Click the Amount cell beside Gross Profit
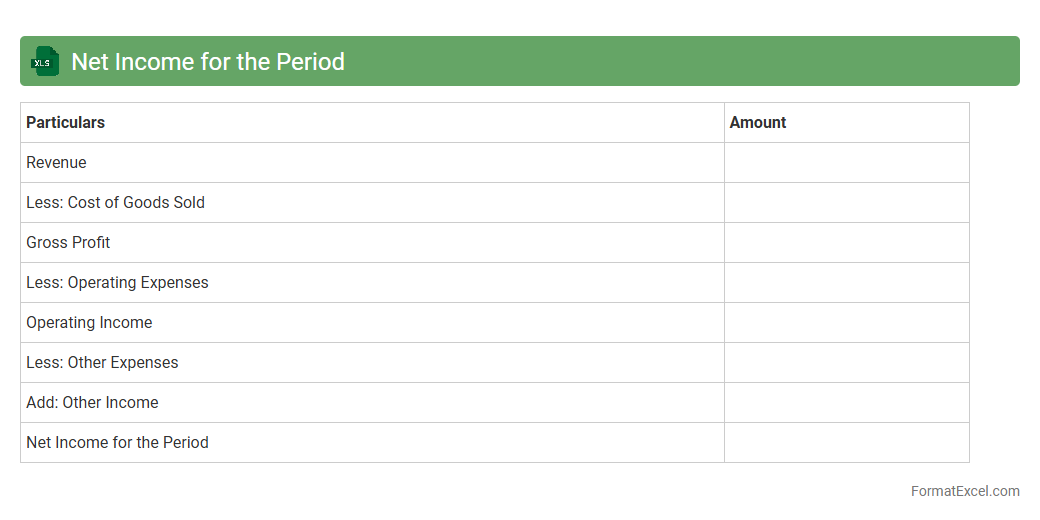Screen dimensions: 1040x520 click(846, 242)
